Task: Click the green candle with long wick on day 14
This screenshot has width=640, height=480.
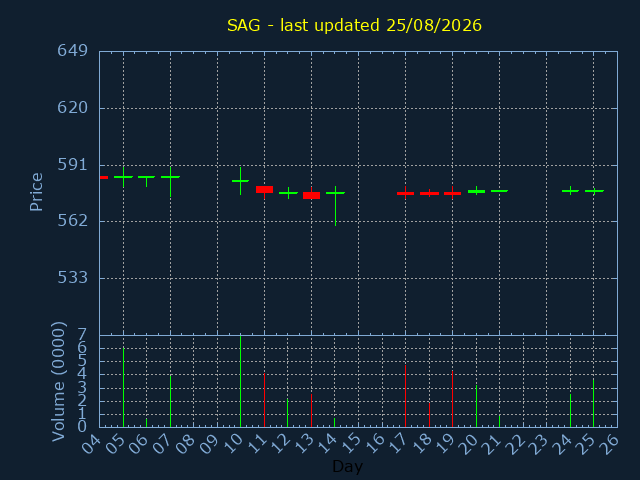Action: (x=336, y=206)
